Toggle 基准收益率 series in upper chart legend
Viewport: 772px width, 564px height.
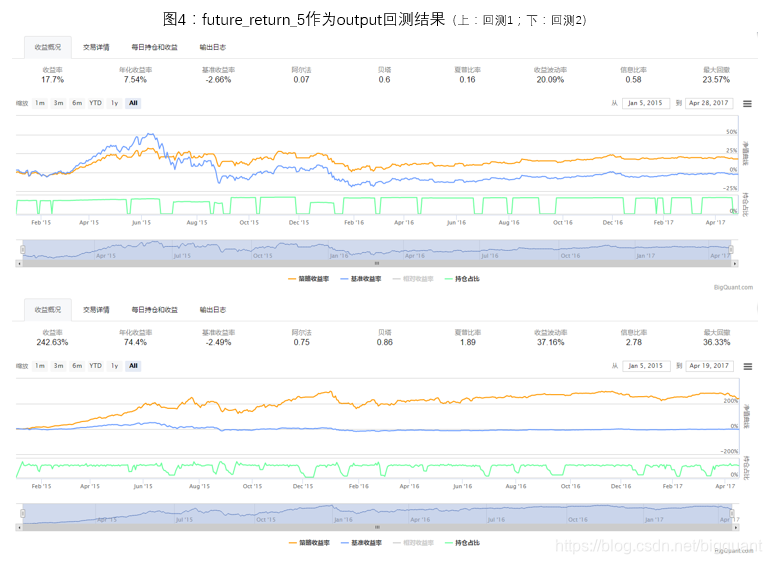tap(361, 279)
